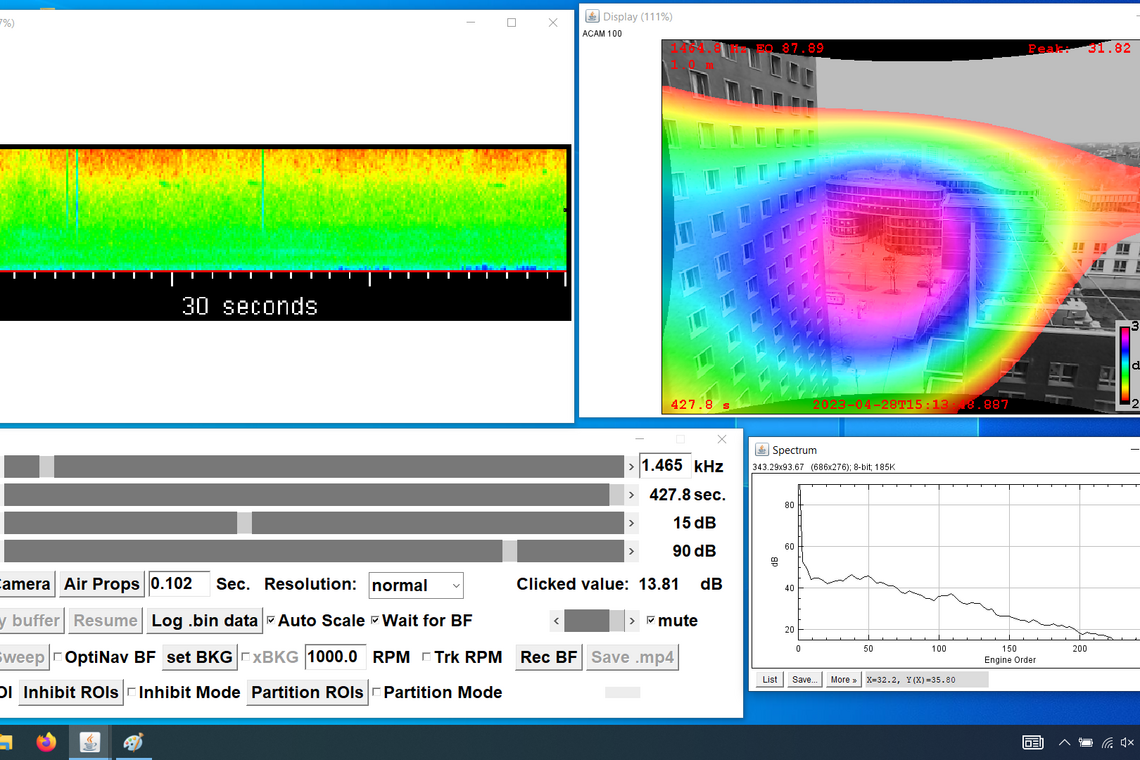Click the List button in Spectrum window

(770, 680)
